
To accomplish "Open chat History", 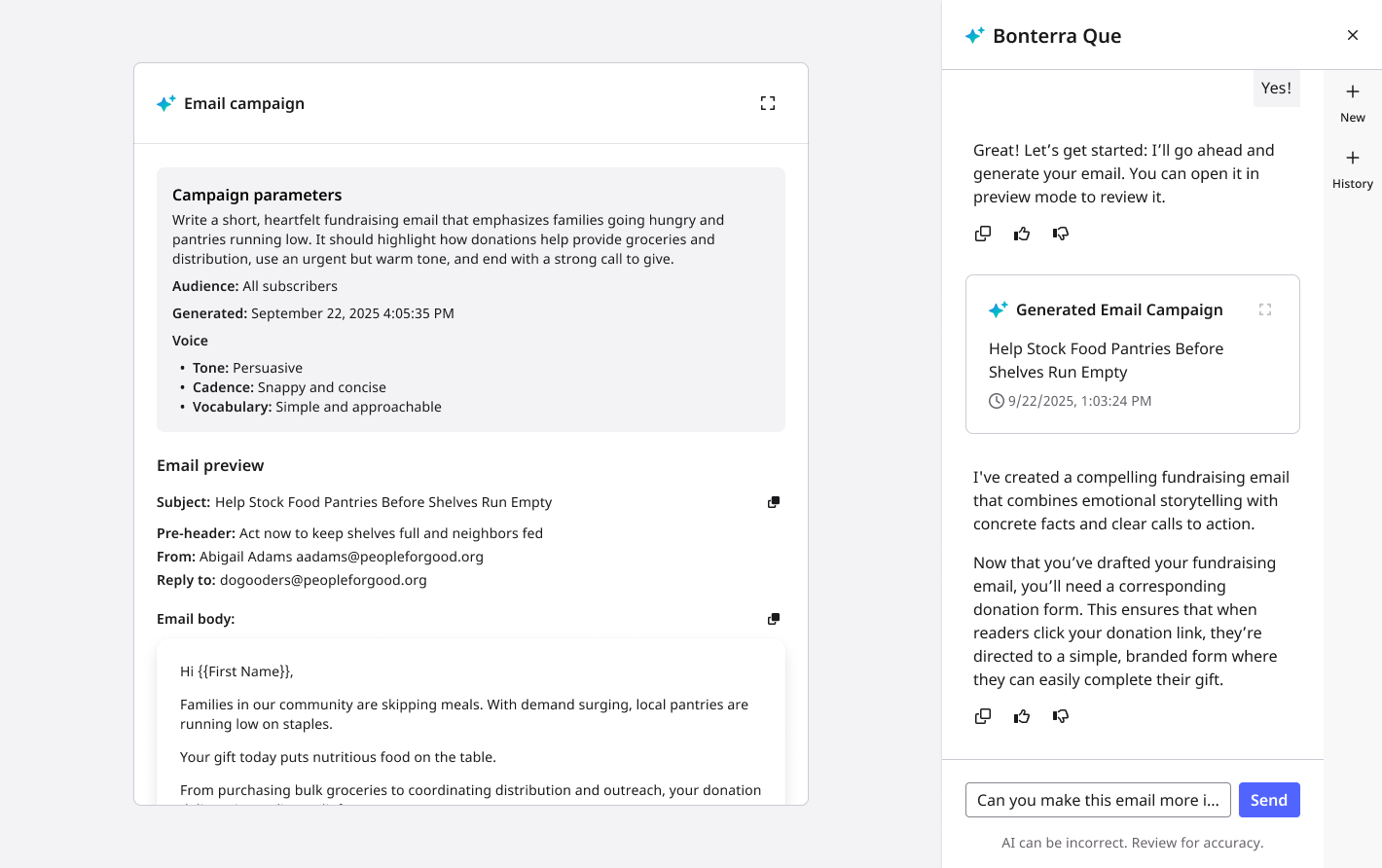I will click(1353, 168).
